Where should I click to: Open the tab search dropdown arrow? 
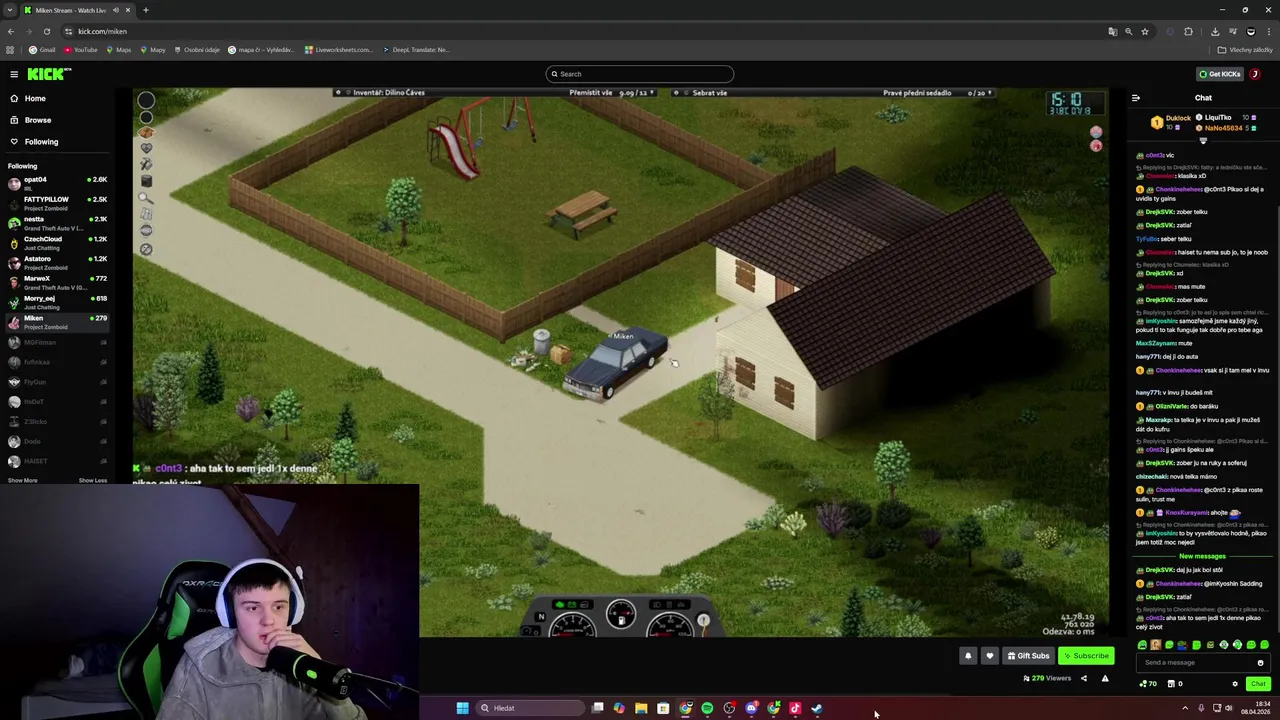[10, 10]
